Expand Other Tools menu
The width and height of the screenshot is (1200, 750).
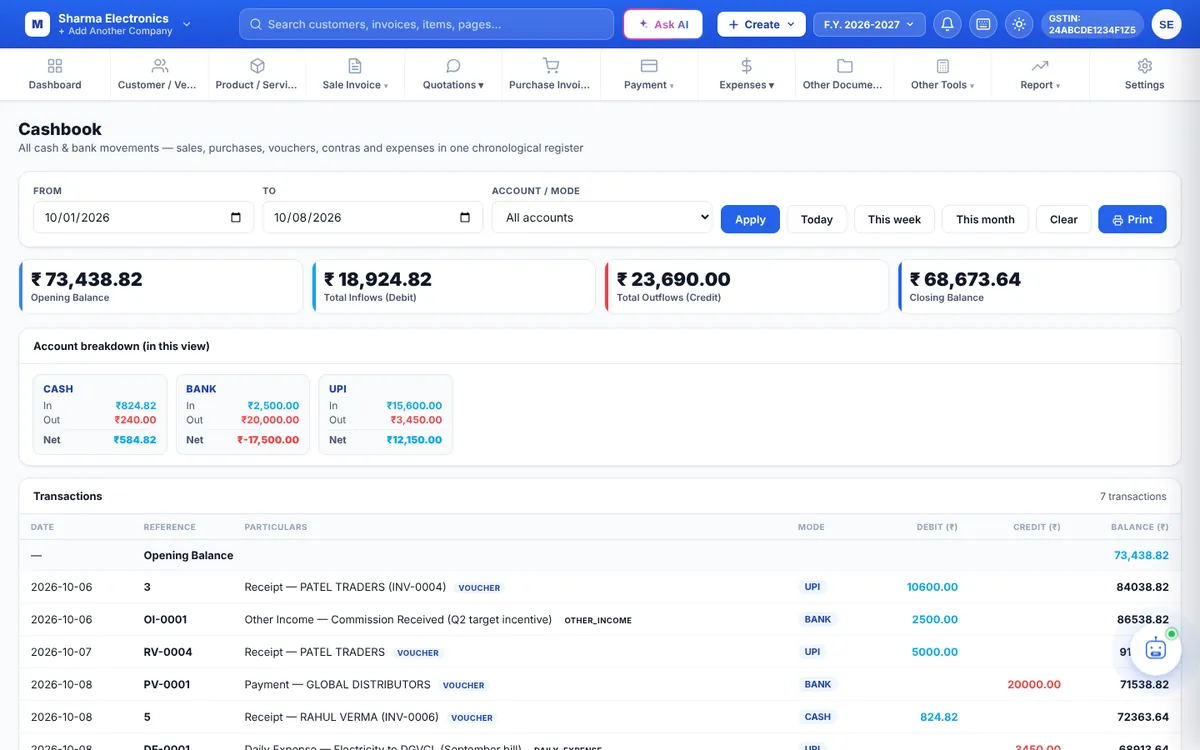tap(942, 74)
